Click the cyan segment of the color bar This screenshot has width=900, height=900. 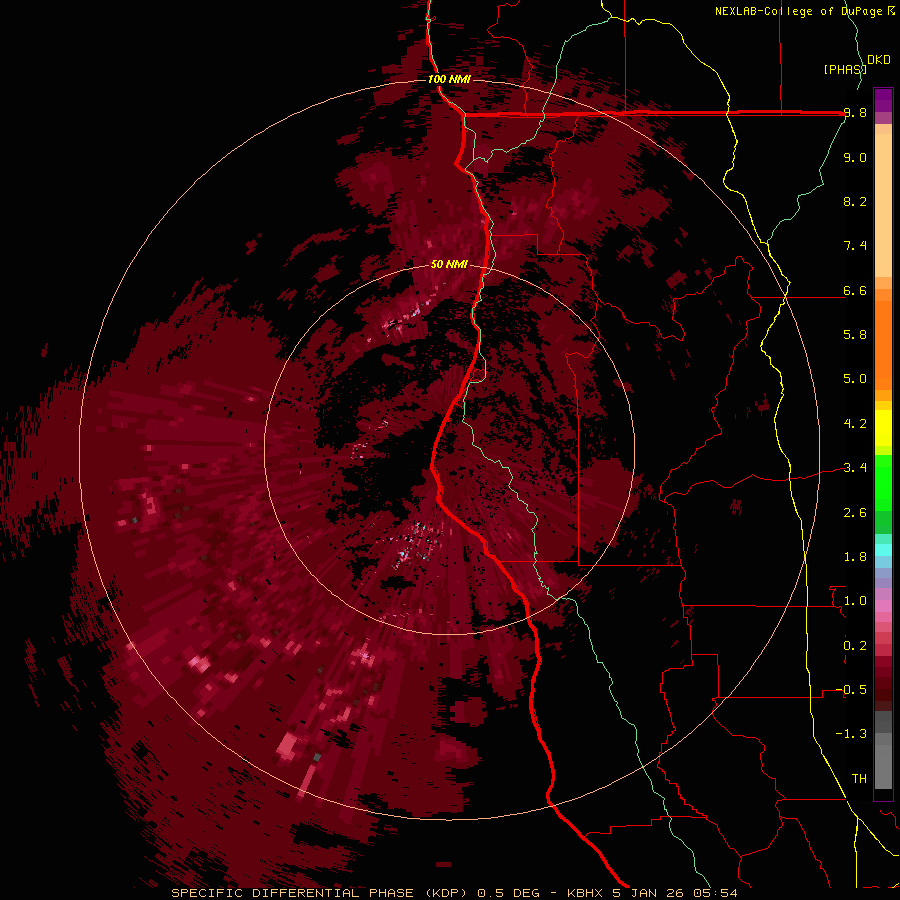(x=883, y=550)
